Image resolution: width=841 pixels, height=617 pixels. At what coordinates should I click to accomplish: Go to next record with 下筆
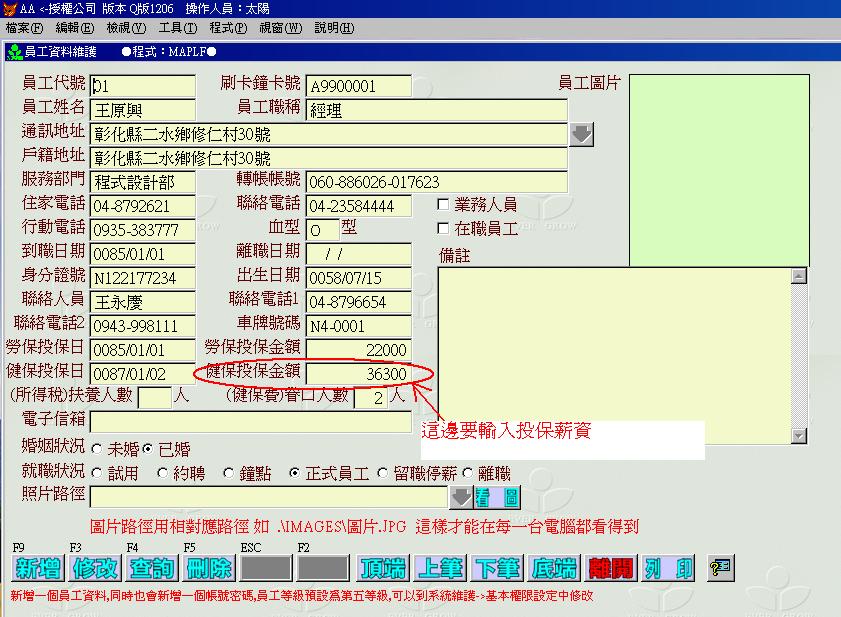pos(497,568)
